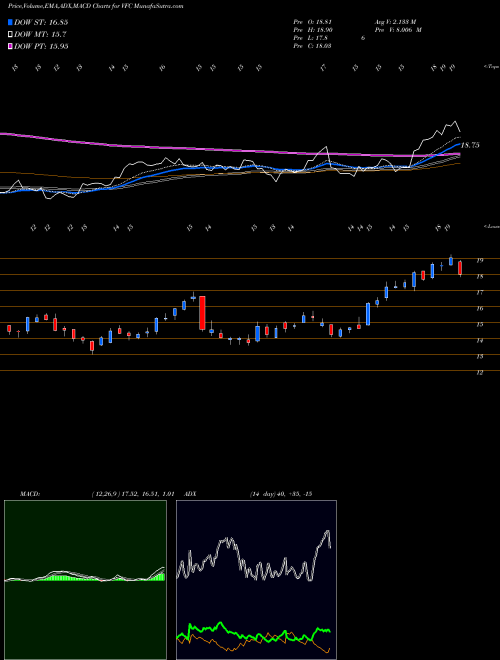Click the MACD (12,26,9) values text
500x660 pixels.
pos(133,494)
